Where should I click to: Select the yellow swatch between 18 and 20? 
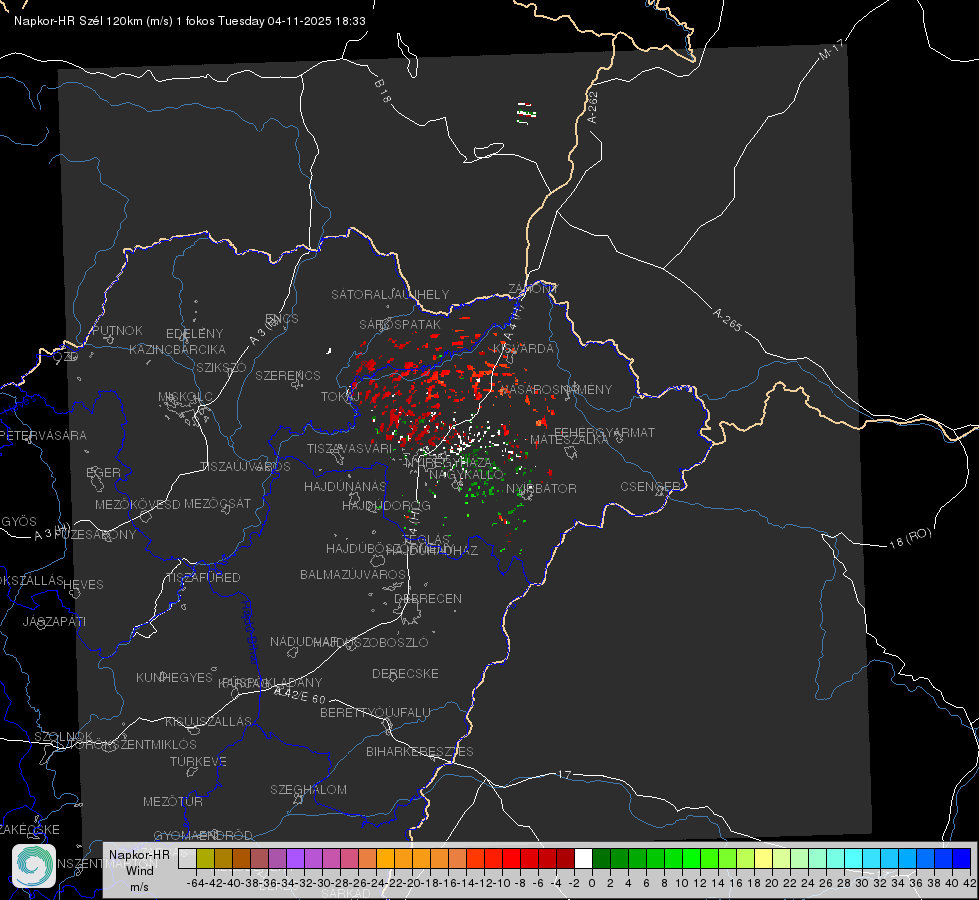(763, 858)
